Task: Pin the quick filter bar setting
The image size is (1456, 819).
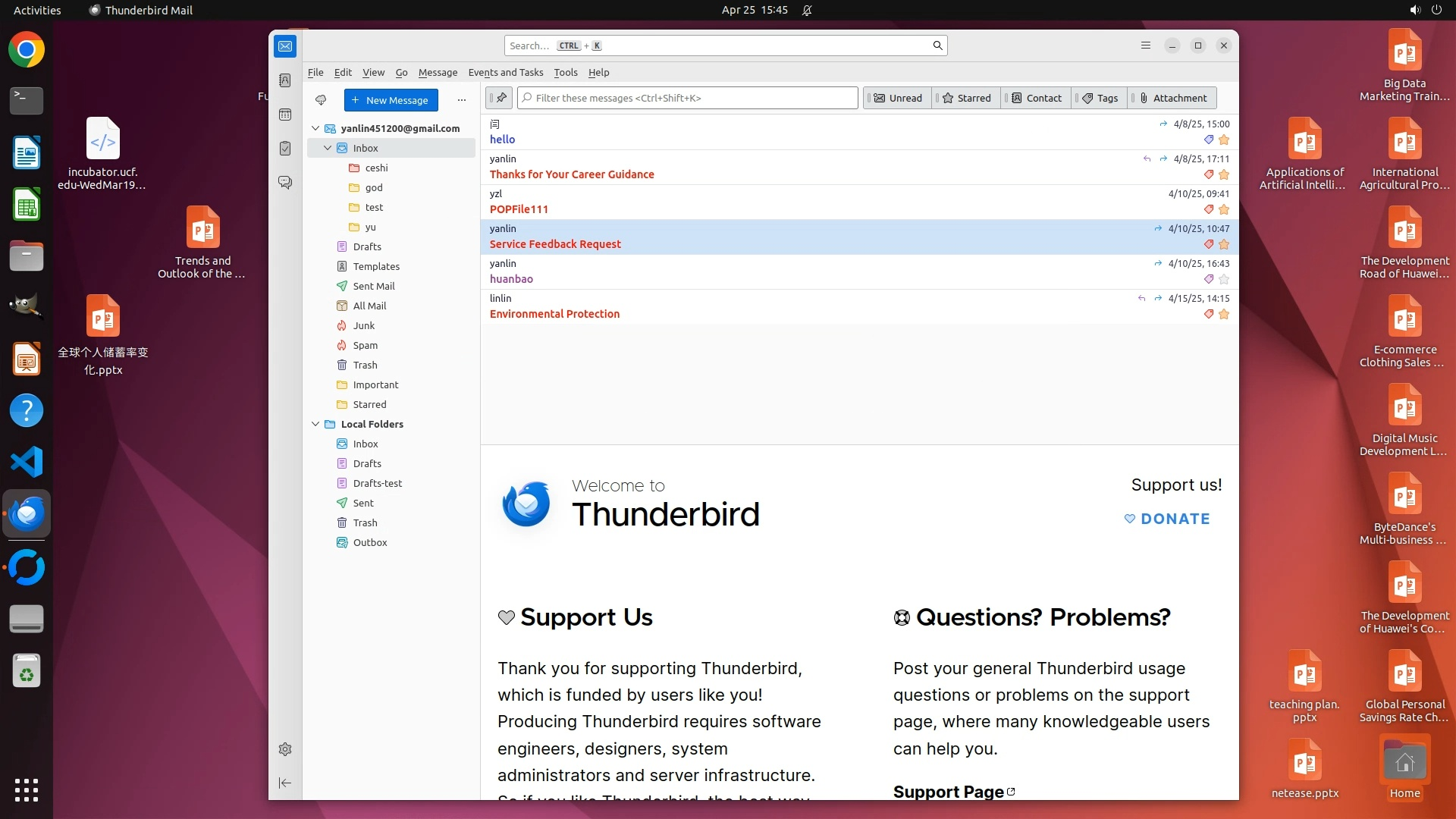Action: 500,98
